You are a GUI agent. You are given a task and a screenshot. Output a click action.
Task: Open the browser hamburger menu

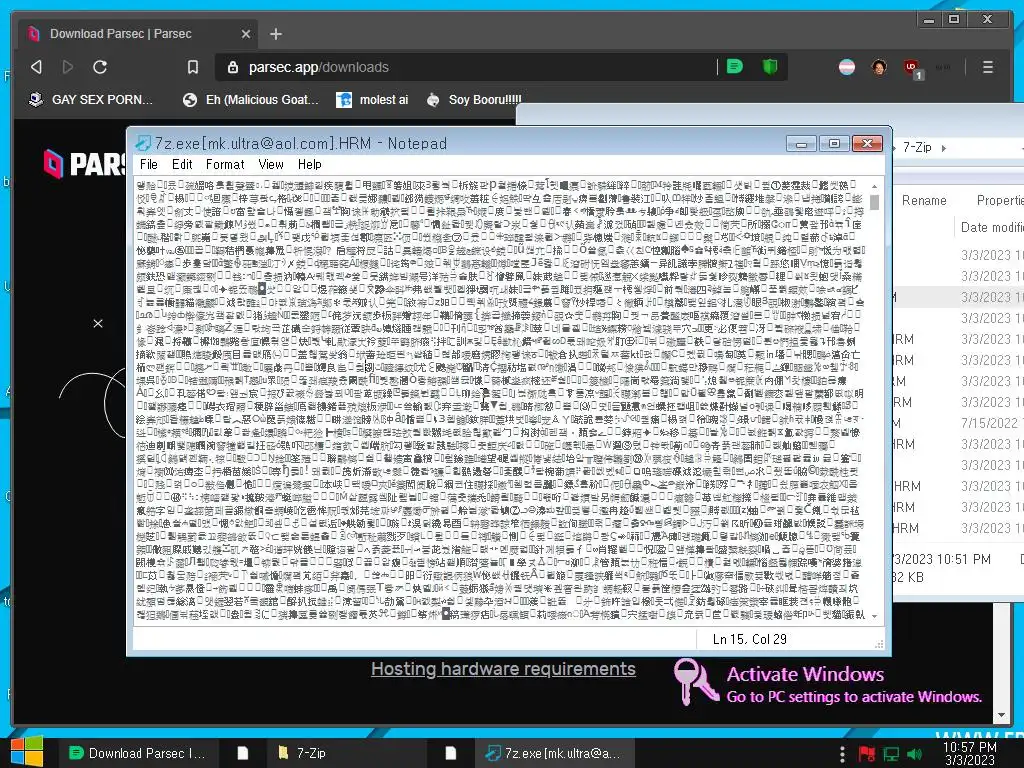click(x=987, y=67)
